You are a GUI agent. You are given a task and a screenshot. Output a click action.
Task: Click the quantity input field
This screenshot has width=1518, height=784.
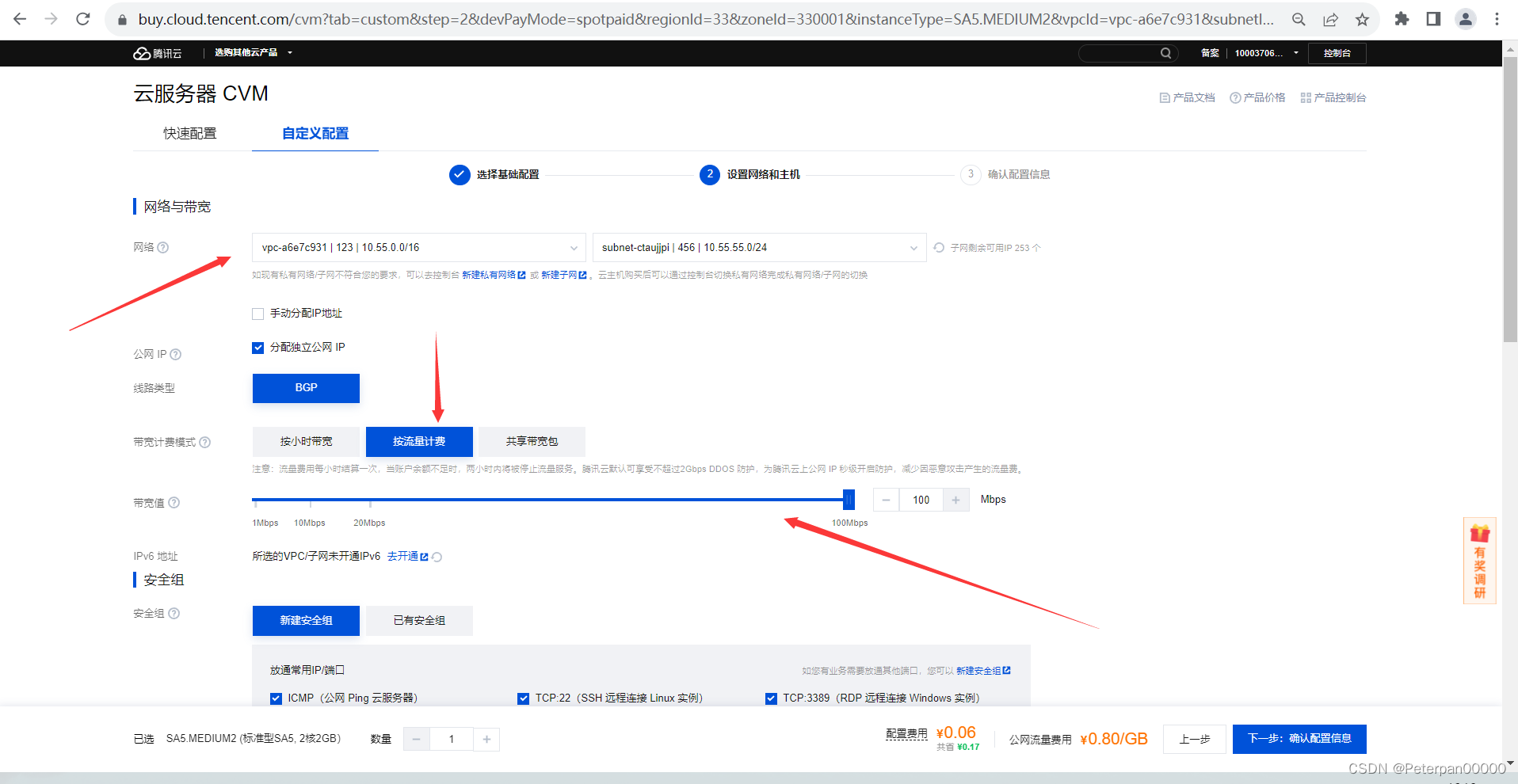tap(452, 739)
